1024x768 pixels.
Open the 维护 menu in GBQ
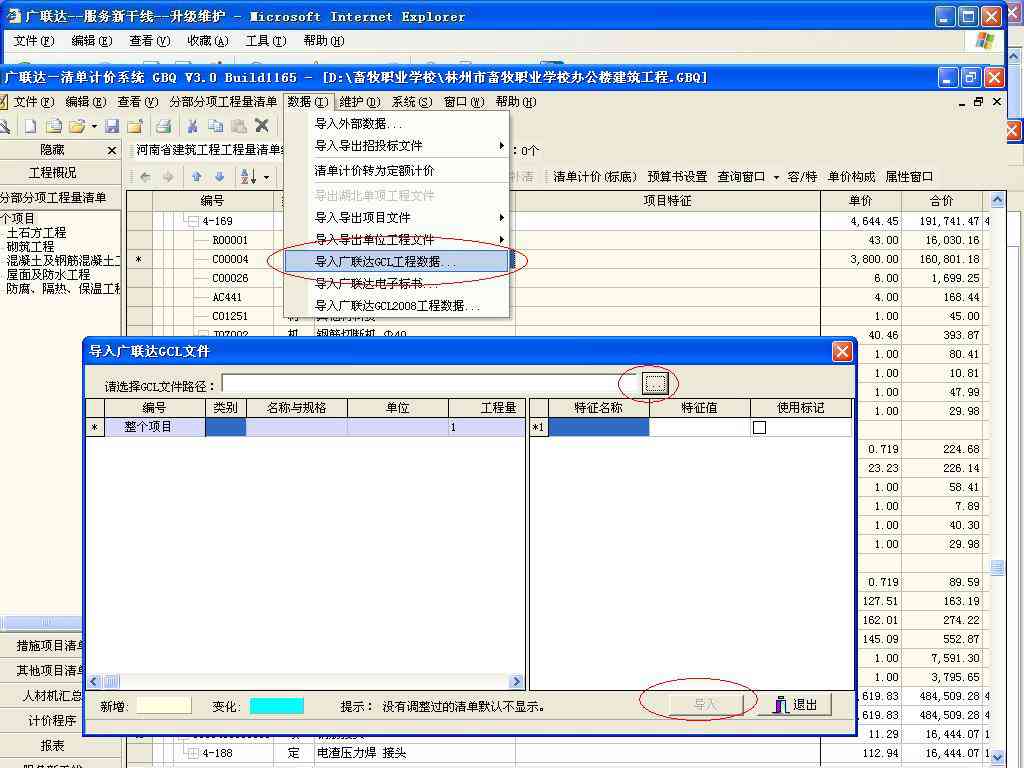click(x=359, y=102)
